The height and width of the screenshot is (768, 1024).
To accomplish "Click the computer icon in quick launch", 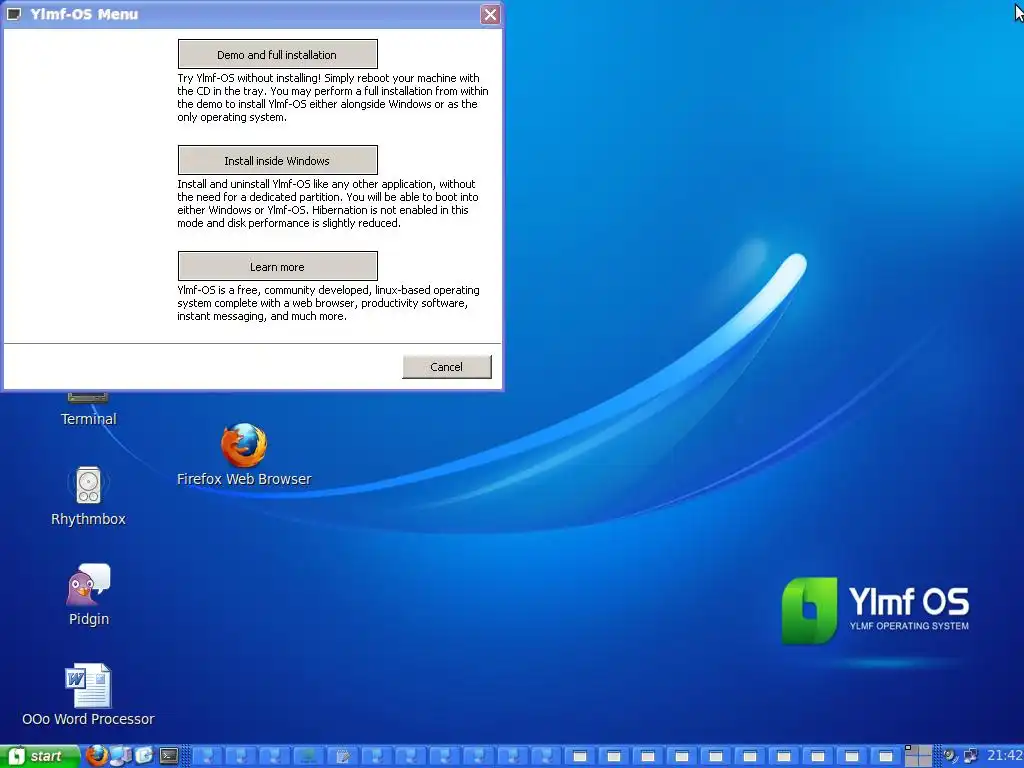I will (x=120, y=756).
